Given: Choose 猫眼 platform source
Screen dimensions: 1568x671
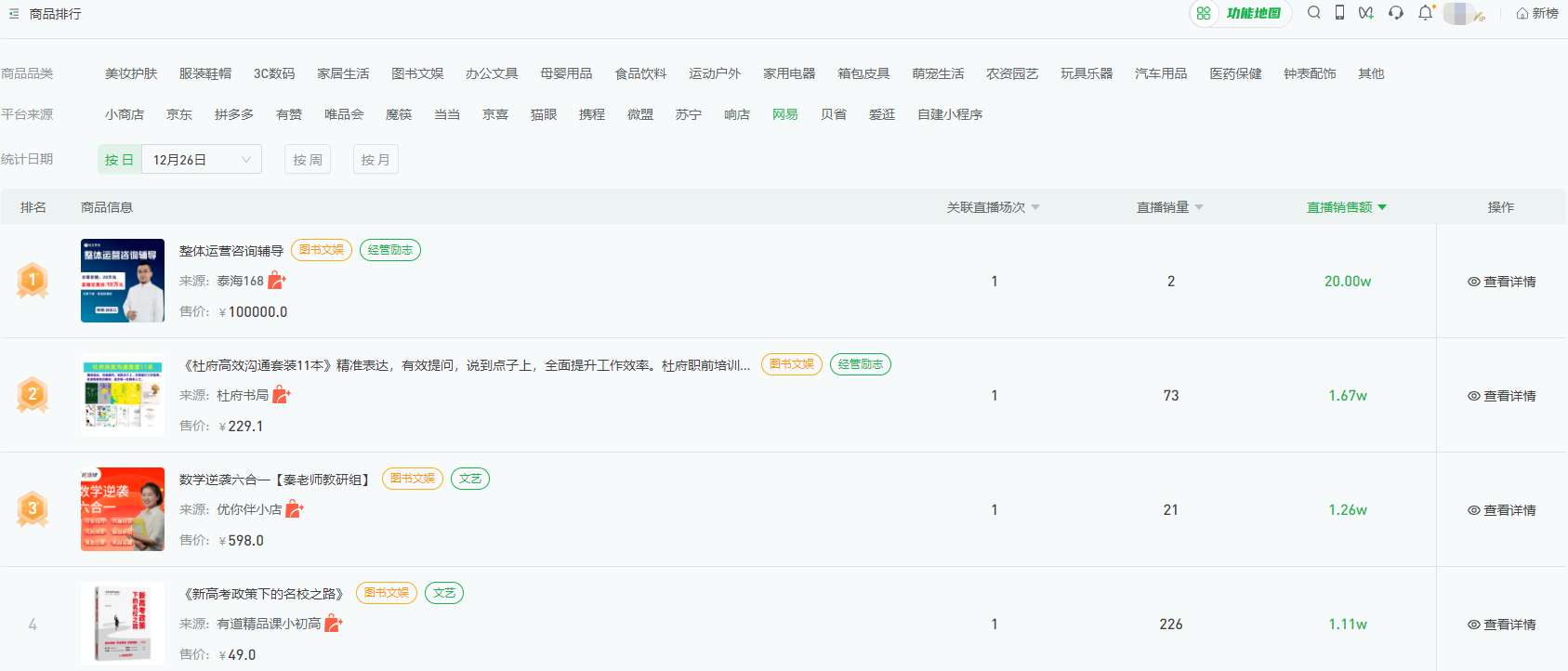Looking at the screenshot, I should (544, 114).
